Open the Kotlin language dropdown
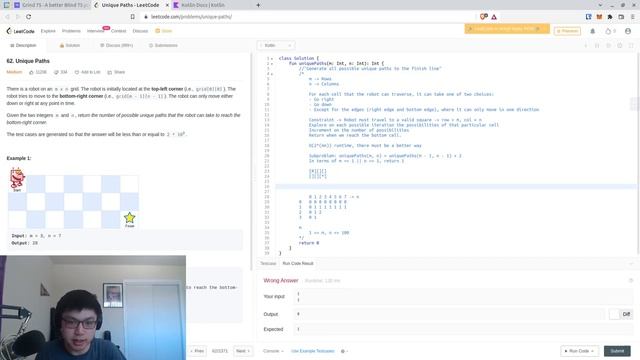The width and height of the screenshot is (640, 360). pyautogui.click(x=276, y=45)
